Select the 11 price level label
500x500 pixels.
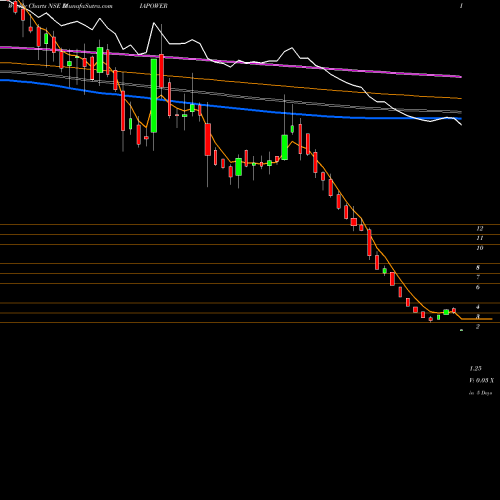coord(480,238)
